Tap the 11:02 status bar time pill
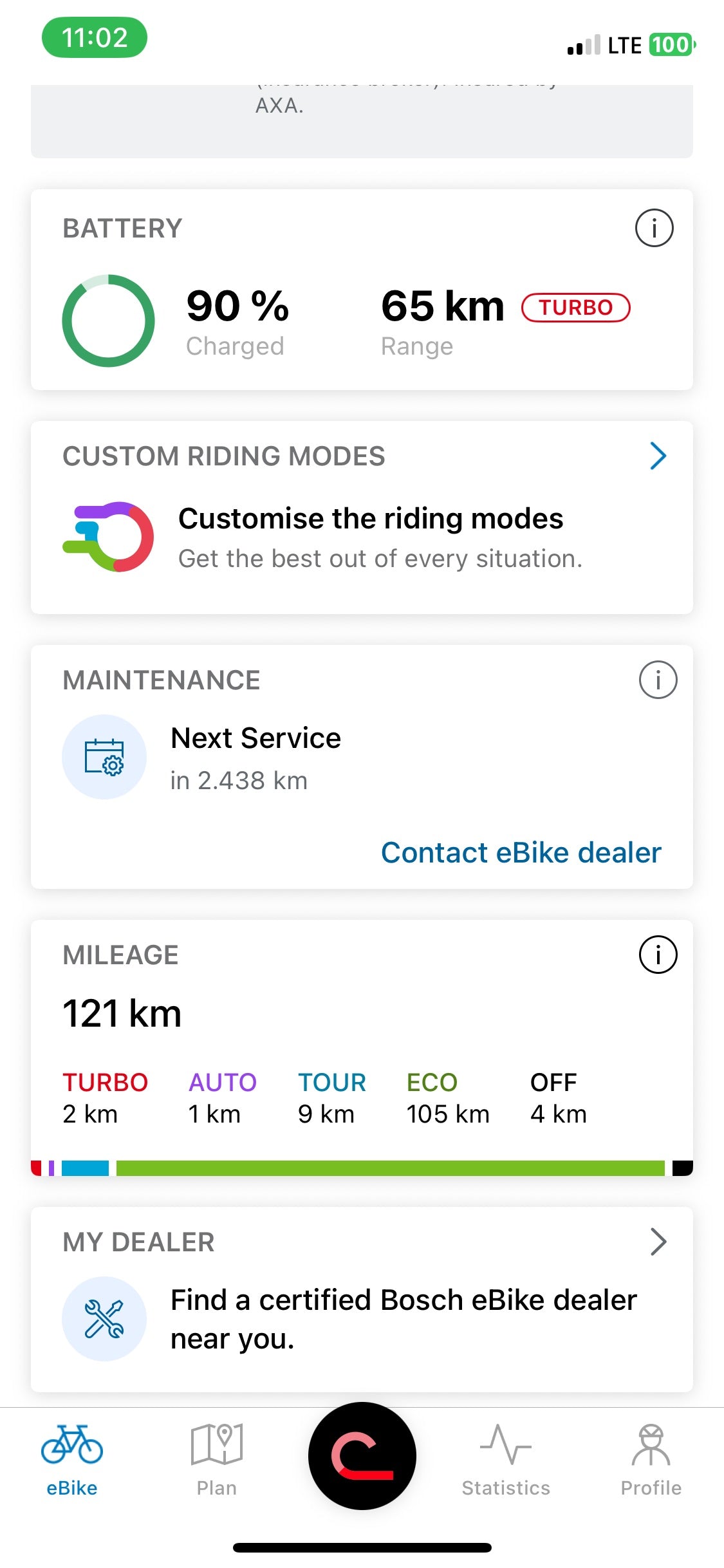 (x=95, y=37)
